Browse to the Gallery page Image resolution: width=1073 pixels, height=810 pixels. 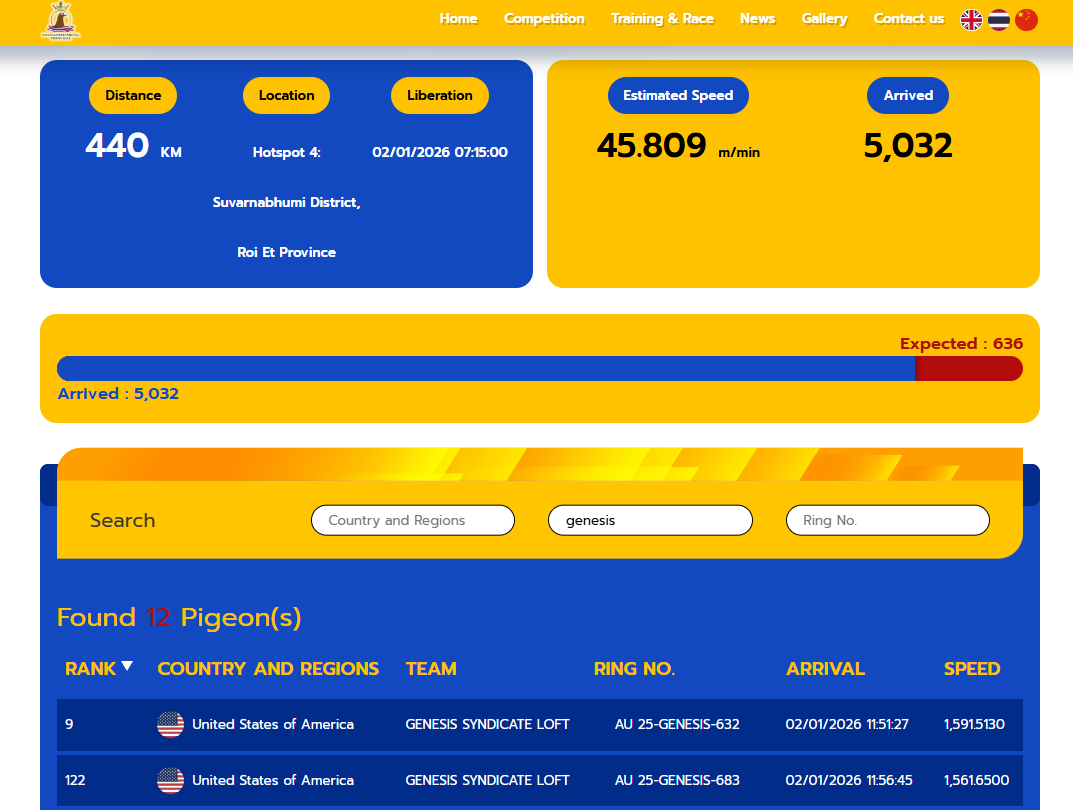point(824,19)
